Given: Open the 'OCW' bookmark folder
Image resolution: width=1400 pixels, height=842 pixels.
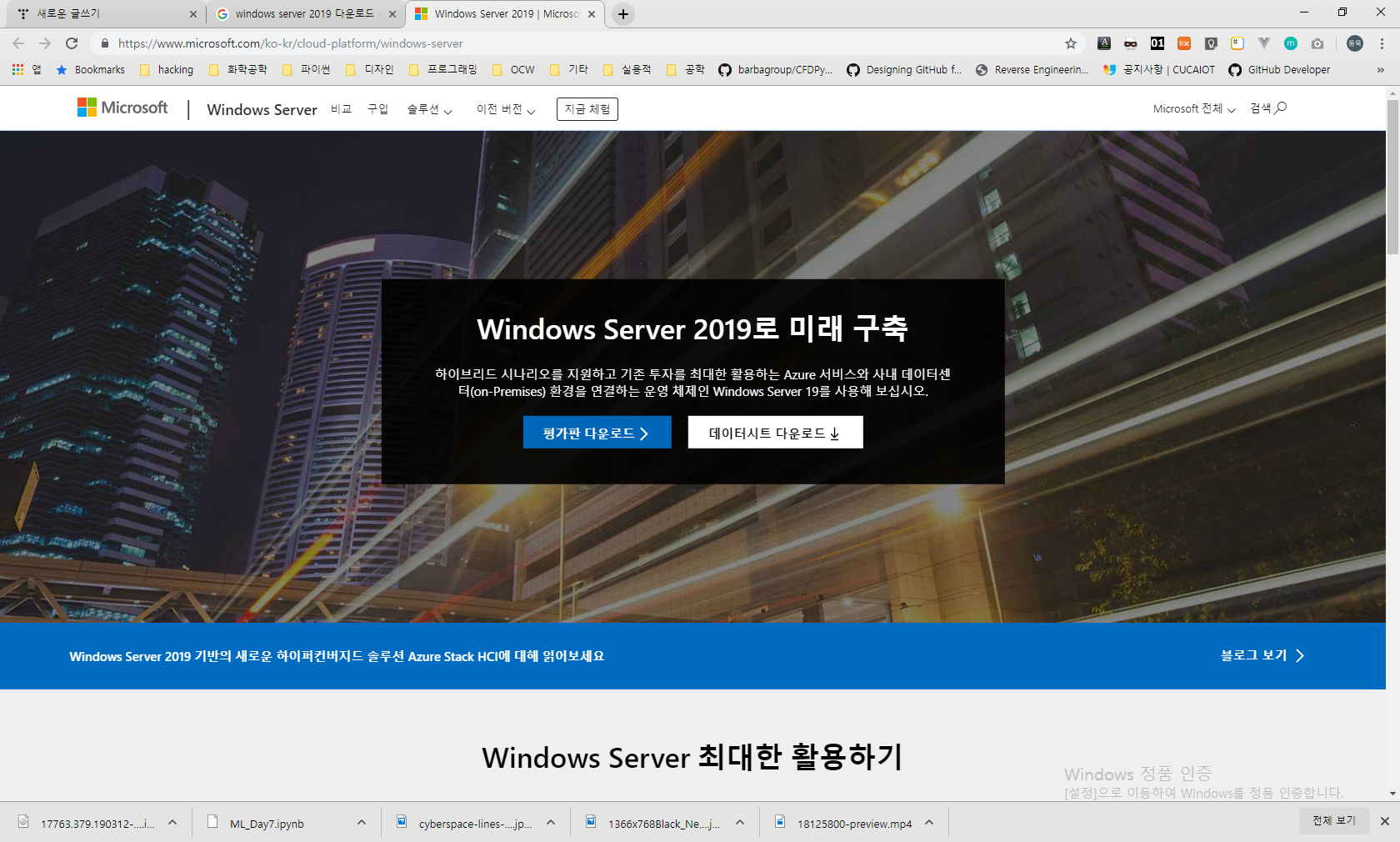Looking at the screenshot, I should pyautogui.click(x=514, y=70).
